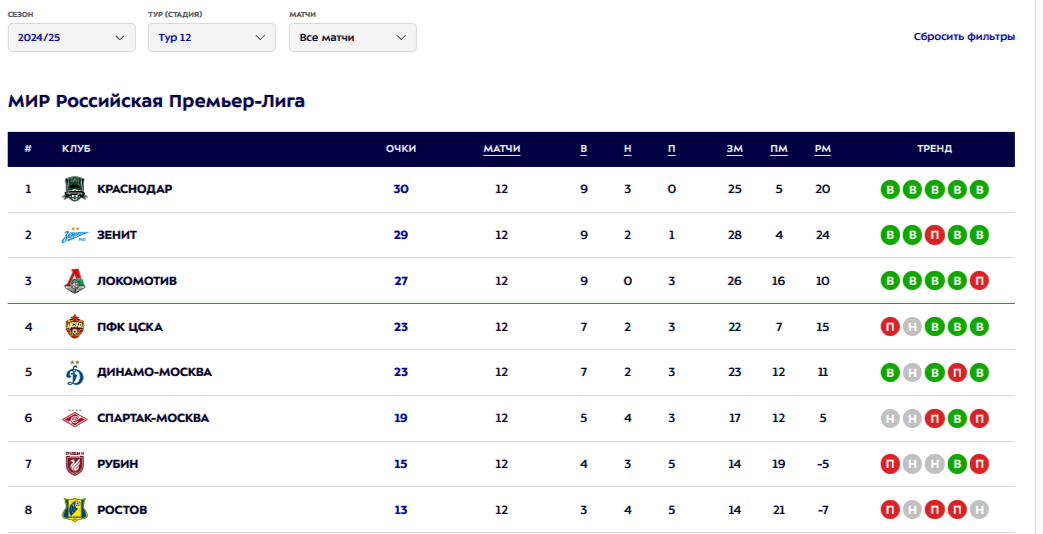Click the ПФК ЦСКА club emblem
This screenshot has height=534, width=1043.
click(x=74, y=327)
